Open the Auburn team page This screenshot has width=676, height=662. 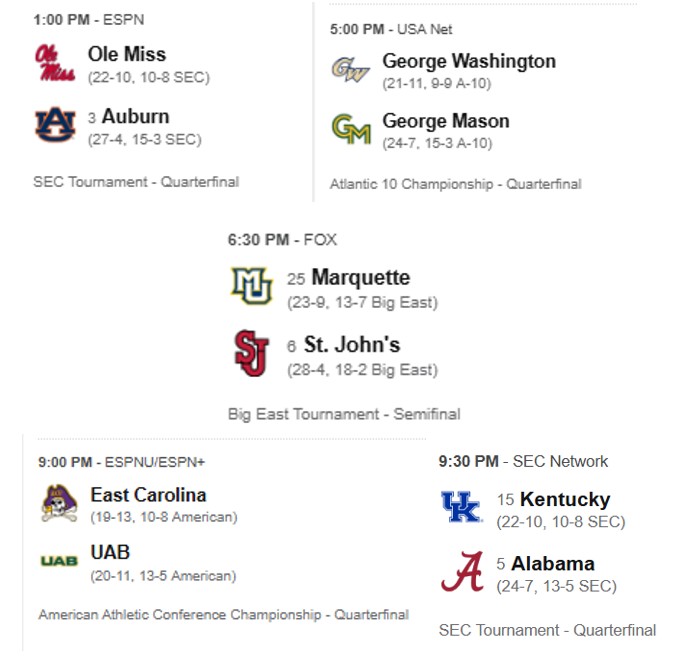[135, 116]
